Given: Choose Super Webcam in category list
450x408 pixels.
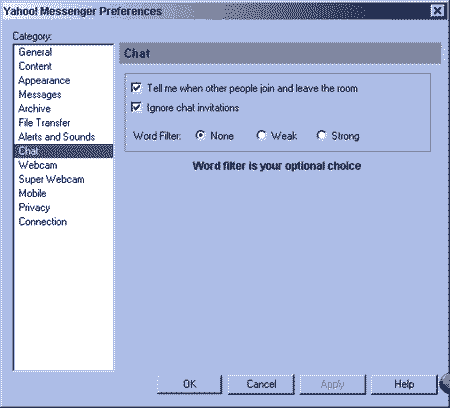Looking at the screenshot, I should (51, 179).
